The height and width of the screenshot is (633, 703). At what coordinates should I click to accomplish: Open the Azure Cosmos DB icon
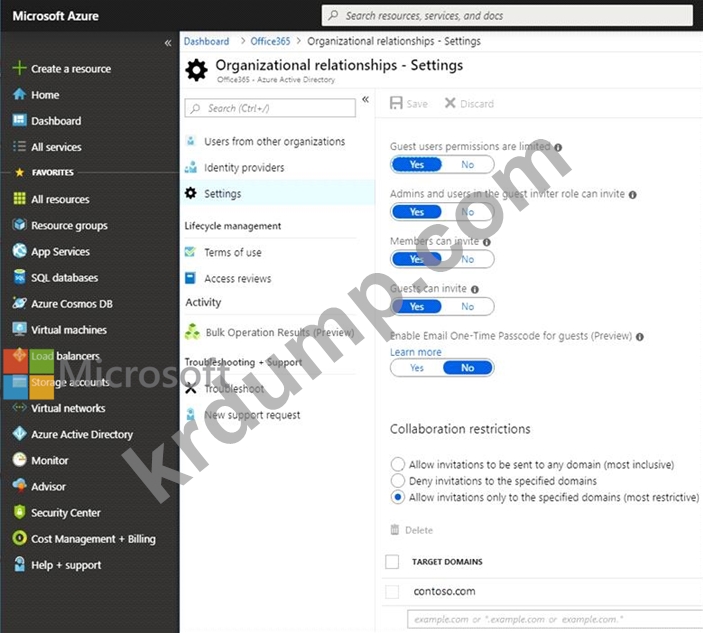coord(19,304)
